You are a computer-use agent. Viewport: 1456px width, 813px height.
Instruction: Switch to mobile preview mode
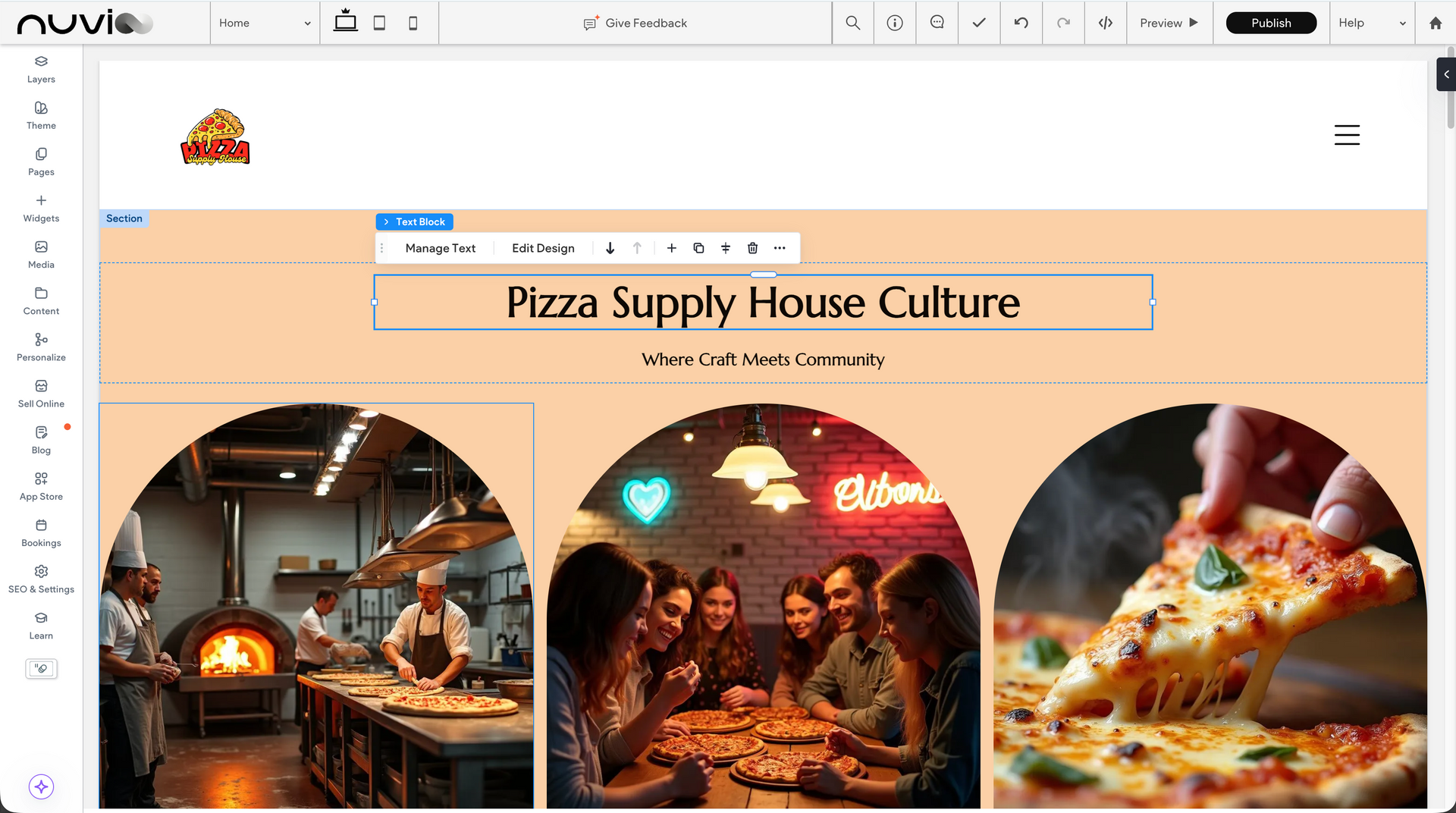click(x=413, y=23)
